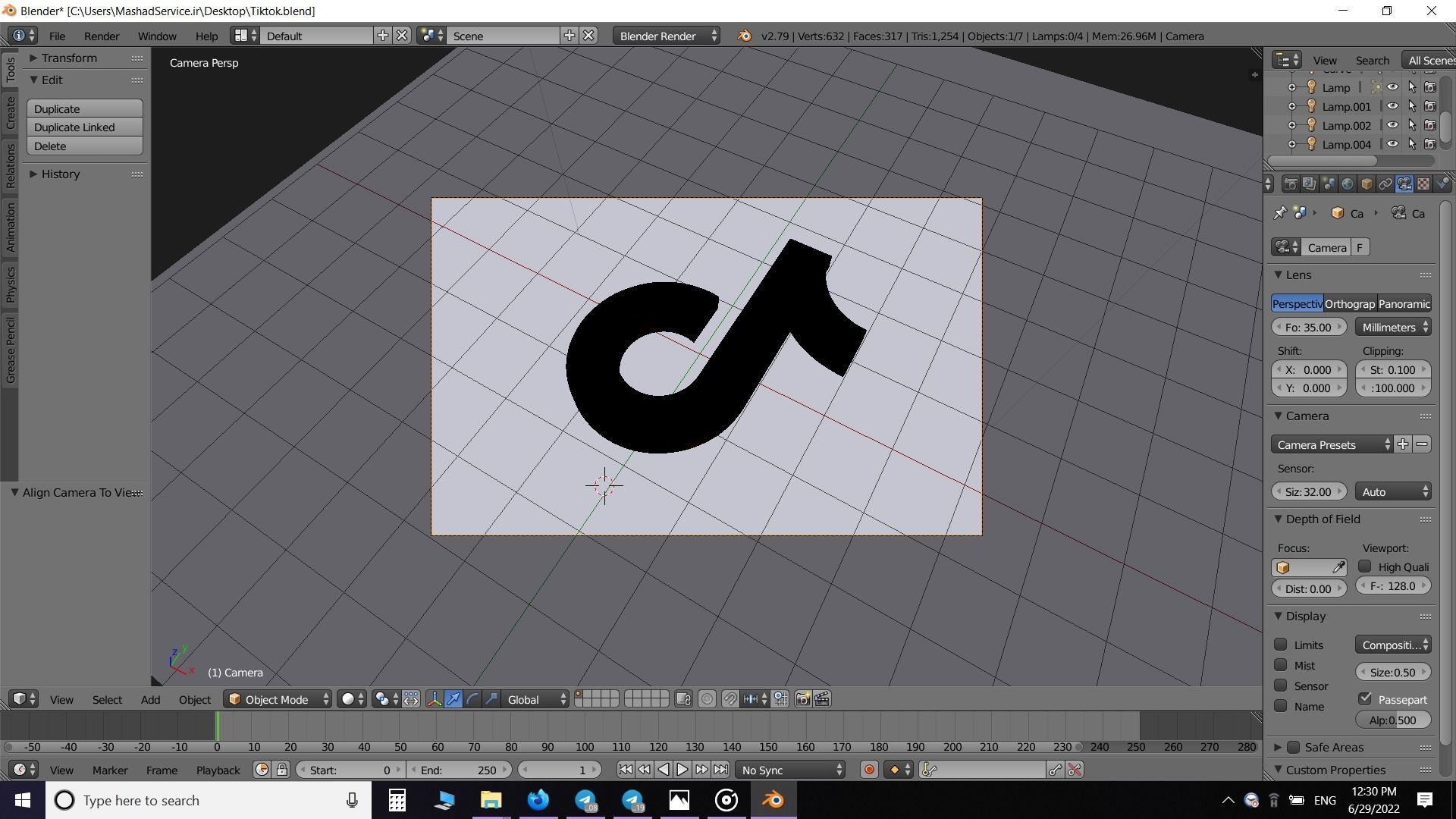Open the sensor fit Auto dropdown
This screenshot has height=819, width=1456.
click(1393, 491)
